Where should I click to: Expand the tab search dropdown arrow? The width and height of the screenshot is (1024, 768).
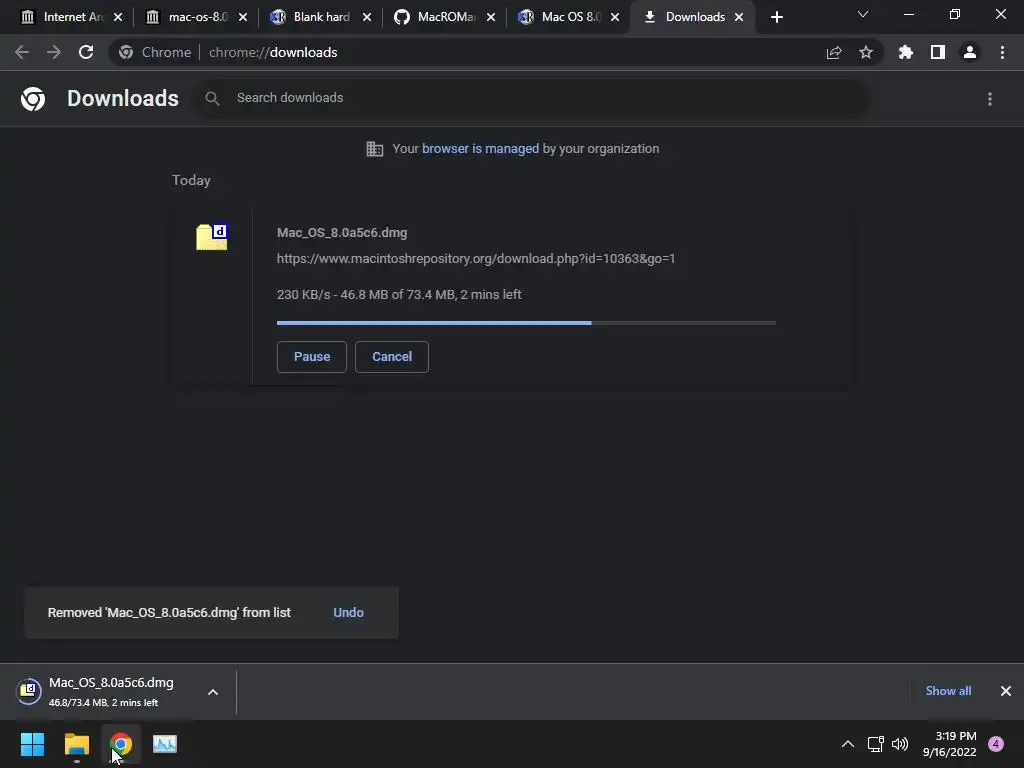click(863, 14)
